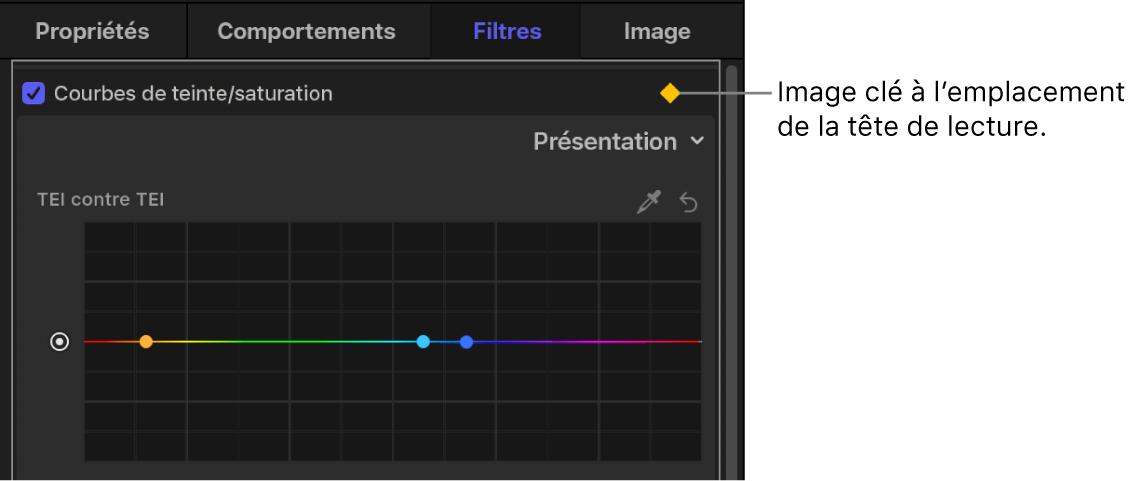The width and height of the screenshot is (1141, 481).
Task: Open the Présentation pop-up menu
Action: click(x=605, y=142)
